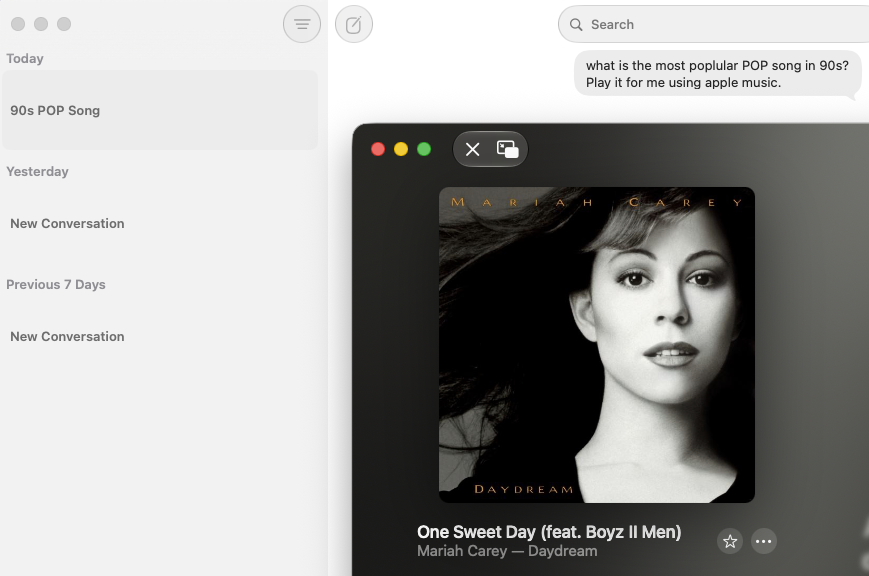Click Mariah Carey — Daydream subtitle
The width and height of the screenshot is (869, 576).
(x=507, y=551)
